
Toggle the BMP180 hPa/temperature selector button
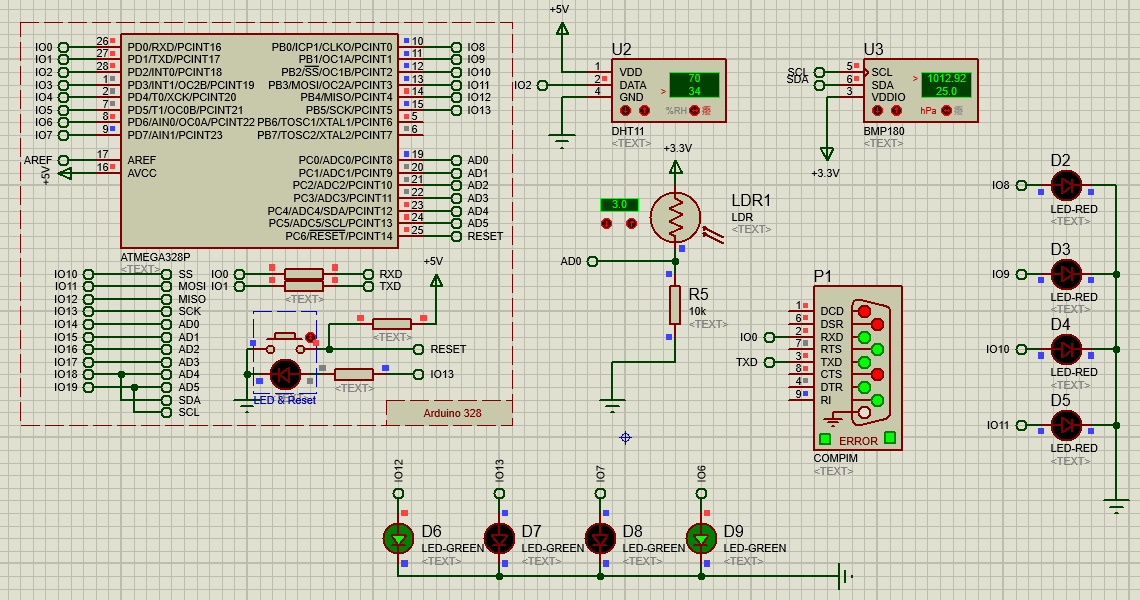pos(945,110)
